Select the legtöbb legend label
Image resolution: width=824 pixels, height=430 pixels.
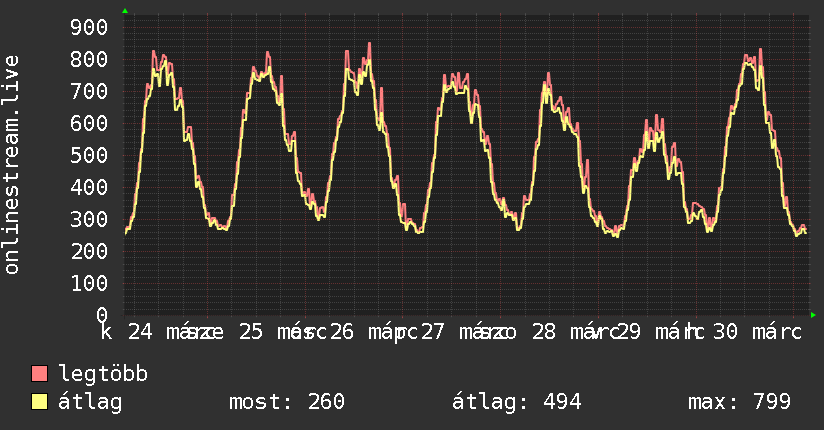103,374
